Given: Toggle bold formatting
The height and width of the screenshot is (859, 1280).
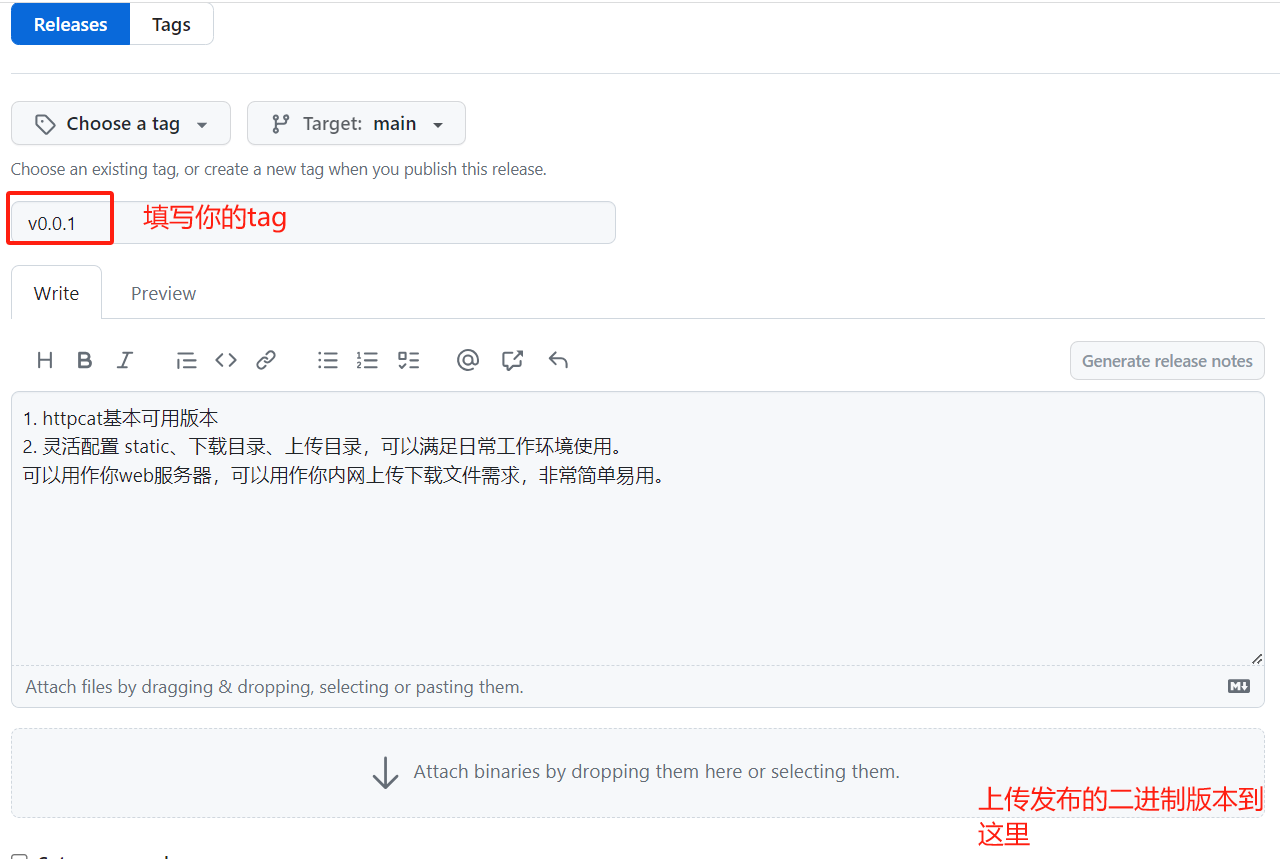Looking at the screenshot, I should point(84,360).
